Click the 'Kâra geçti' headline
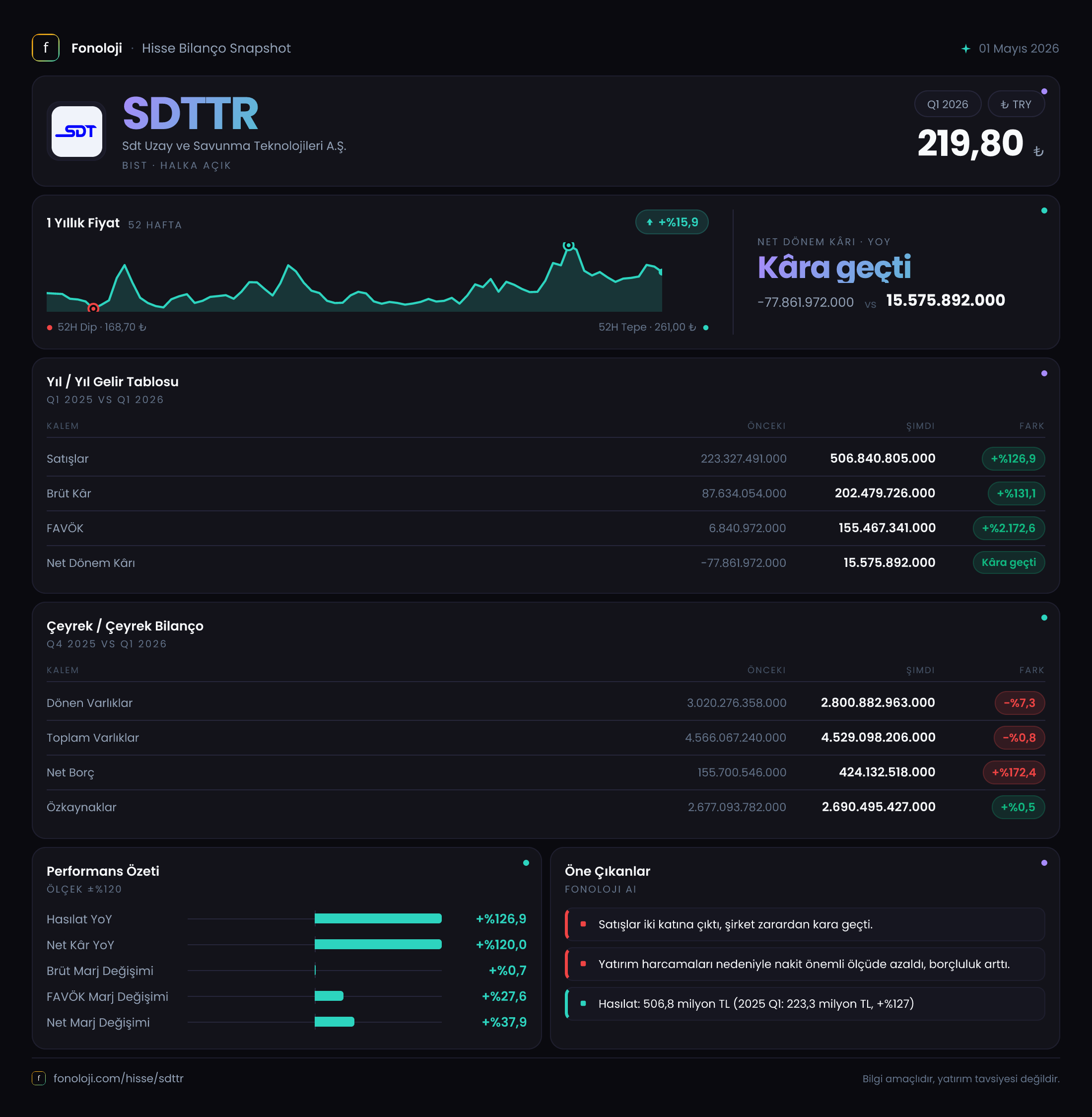Screen dimensions: 1092x1117 point(834,268)
